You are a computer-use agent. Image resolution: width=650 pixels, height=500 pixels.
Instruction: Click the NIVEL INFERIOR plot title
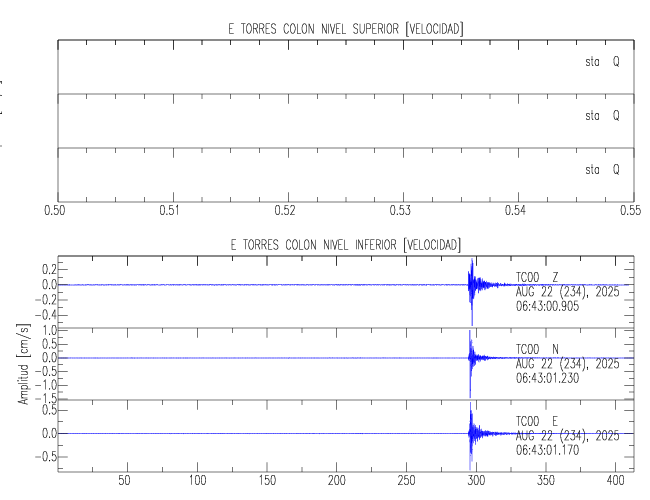click(x=346, y=244)
